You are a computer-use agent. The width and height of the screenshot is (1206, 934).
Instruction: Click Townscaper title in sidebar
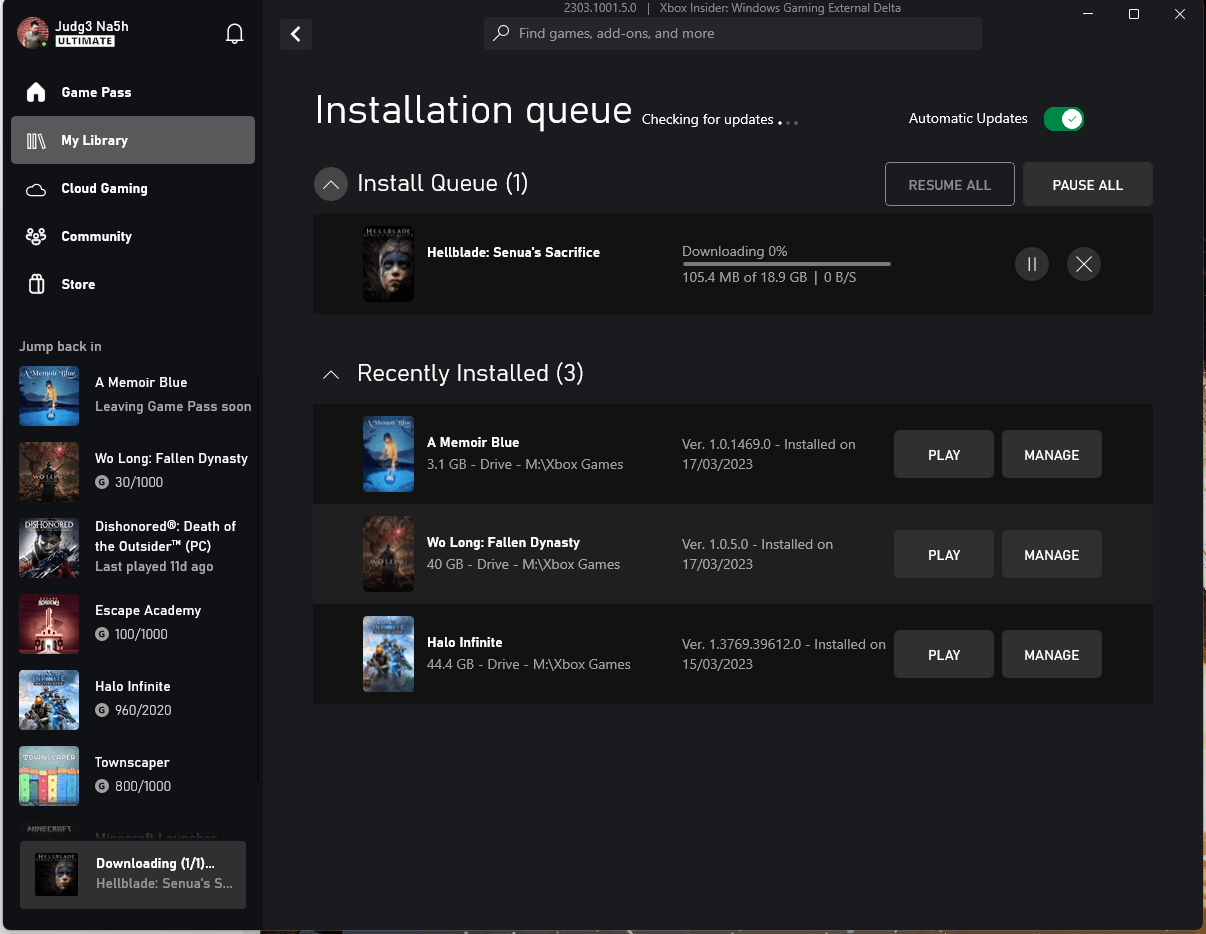132,762
